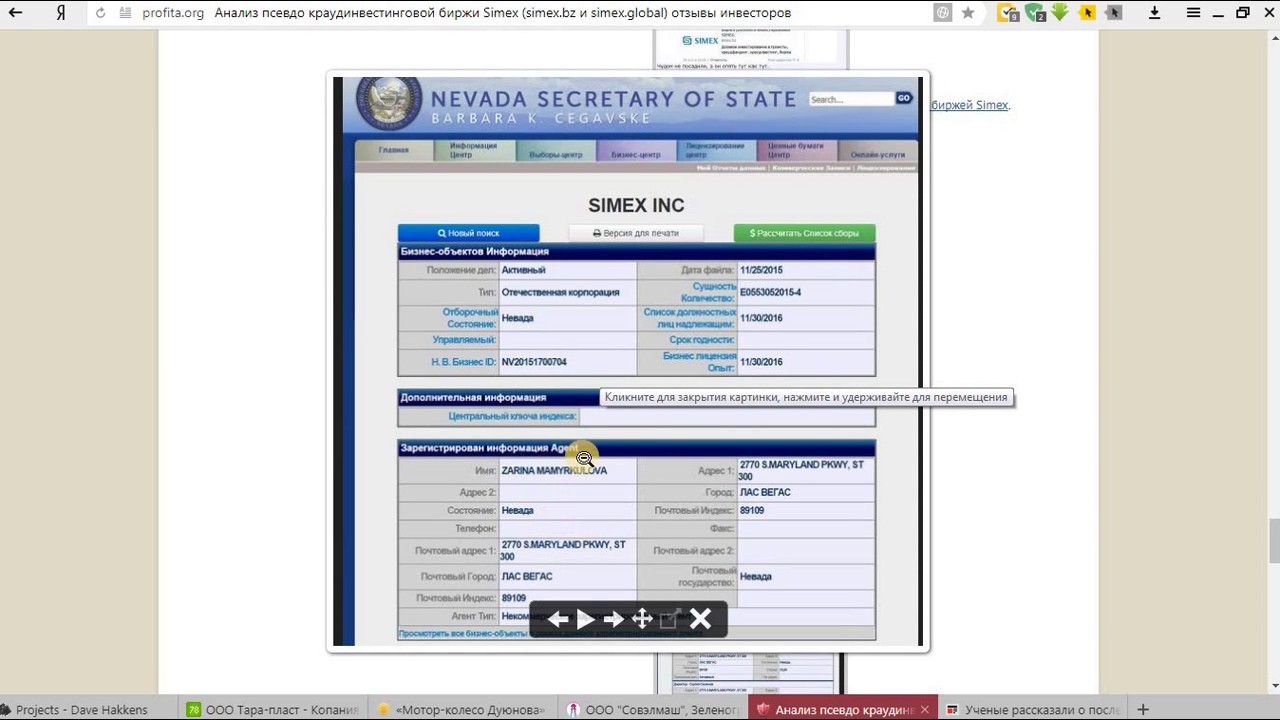
Task: Click the page translate globe icon
Action: point(942,13)
